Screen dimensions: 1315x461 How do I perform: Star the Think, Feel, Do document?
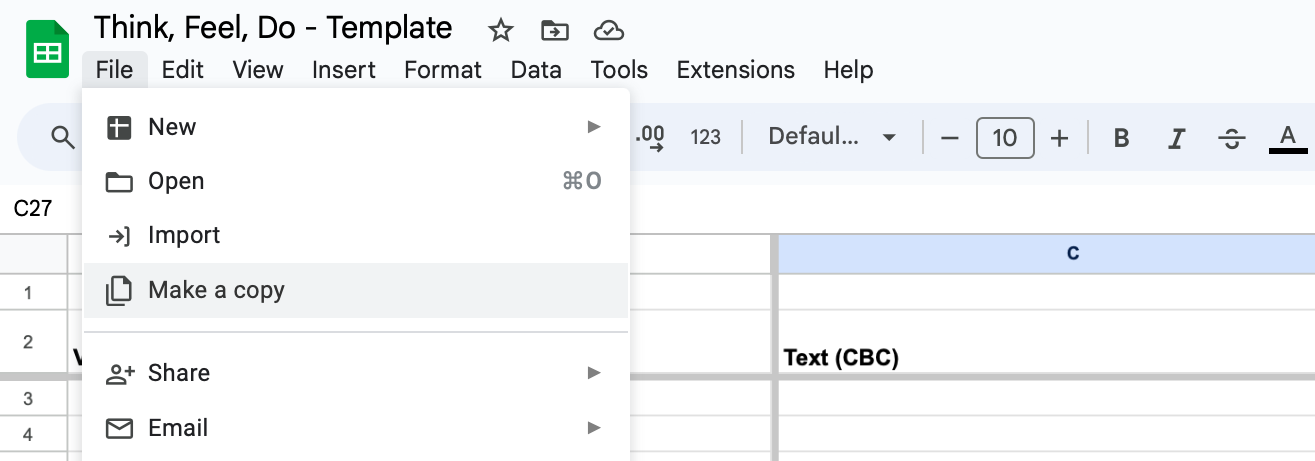(500, 31)
